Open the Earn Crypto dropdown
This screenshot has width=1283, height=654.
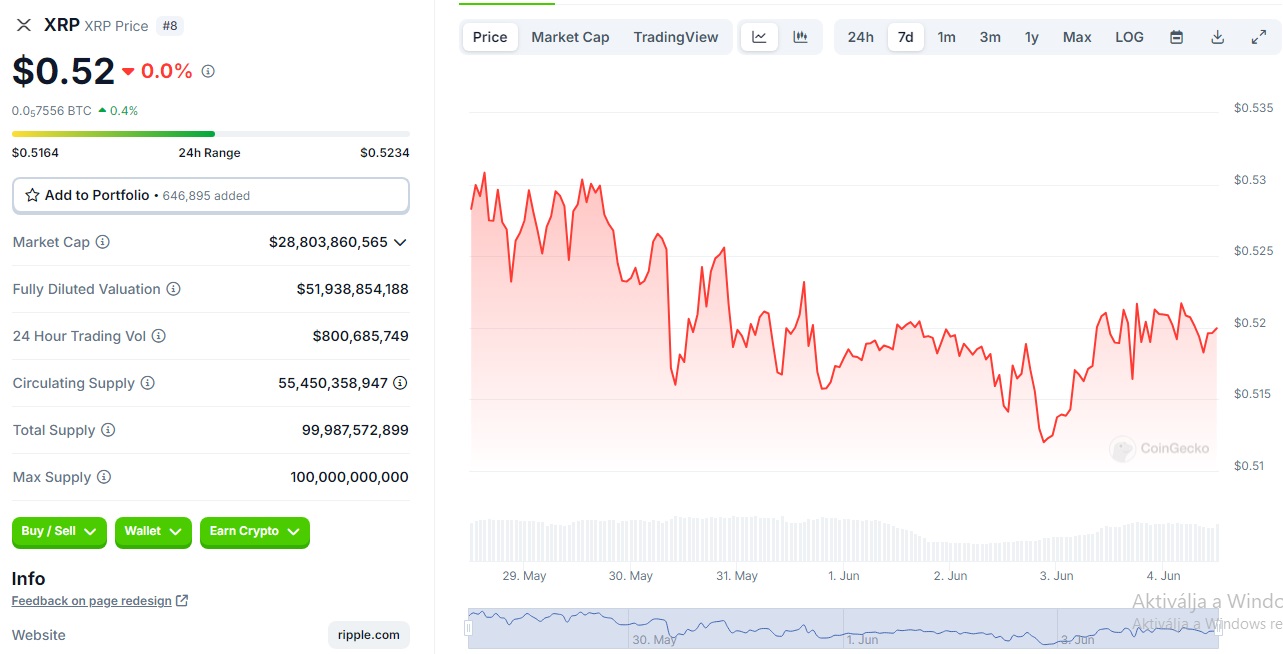pyautogui.click(x=255, y=532)
